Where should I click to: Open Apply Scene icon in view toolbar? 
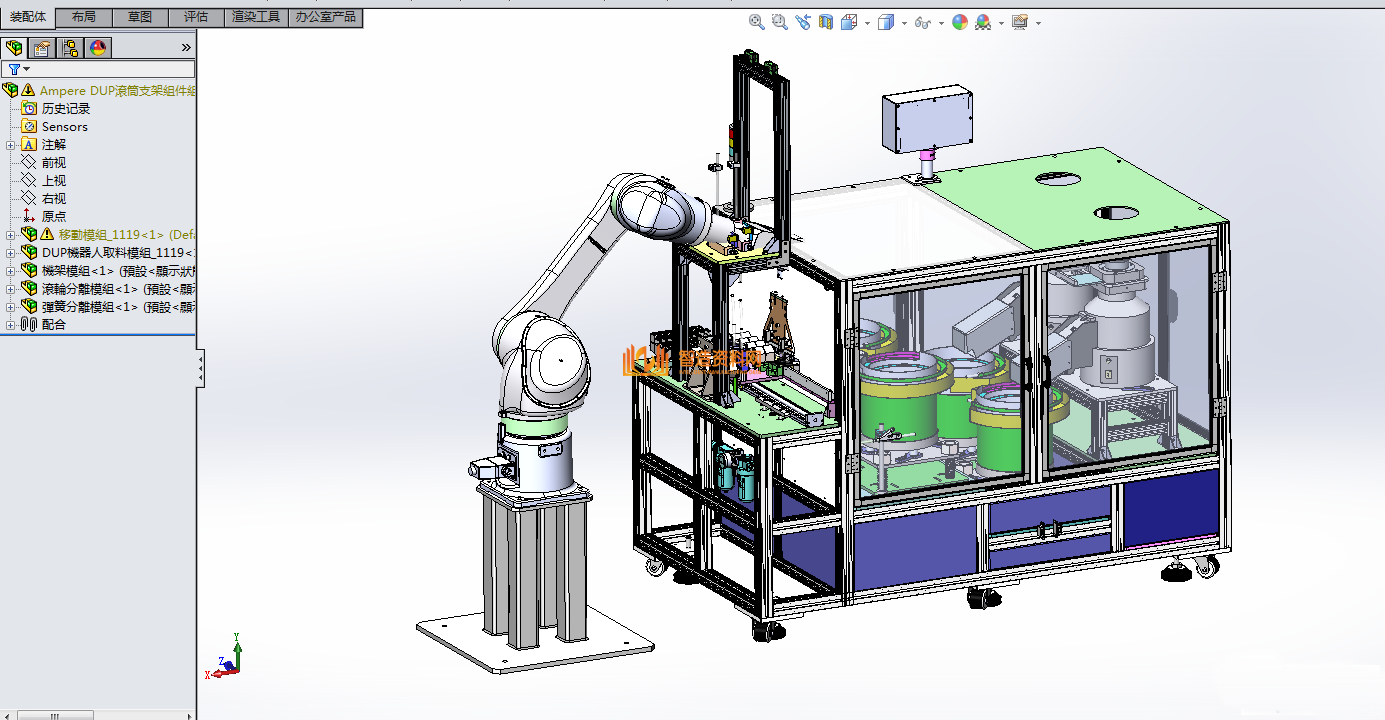point(983,22)
